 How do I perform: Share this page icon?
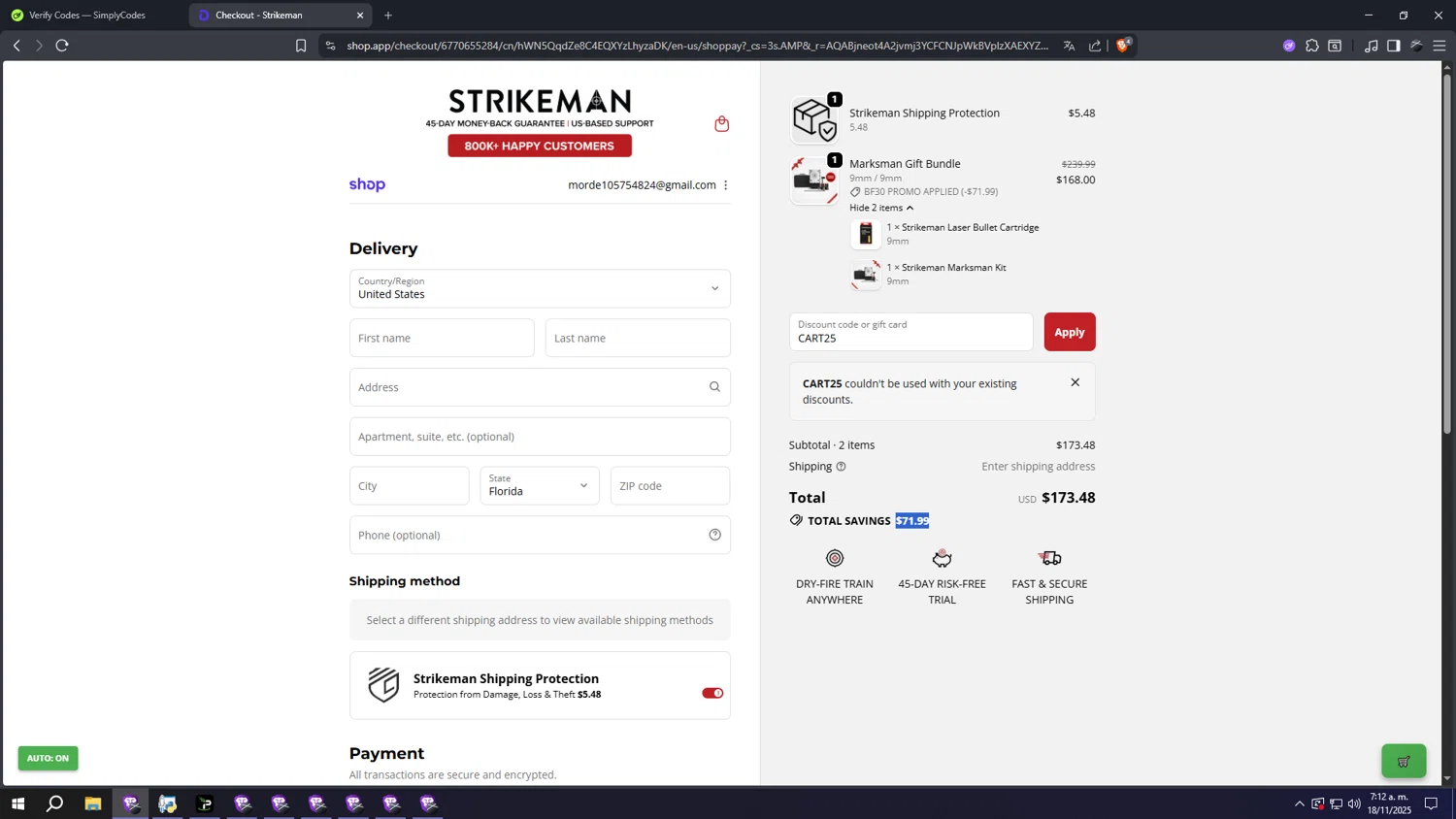point(1095,46)
